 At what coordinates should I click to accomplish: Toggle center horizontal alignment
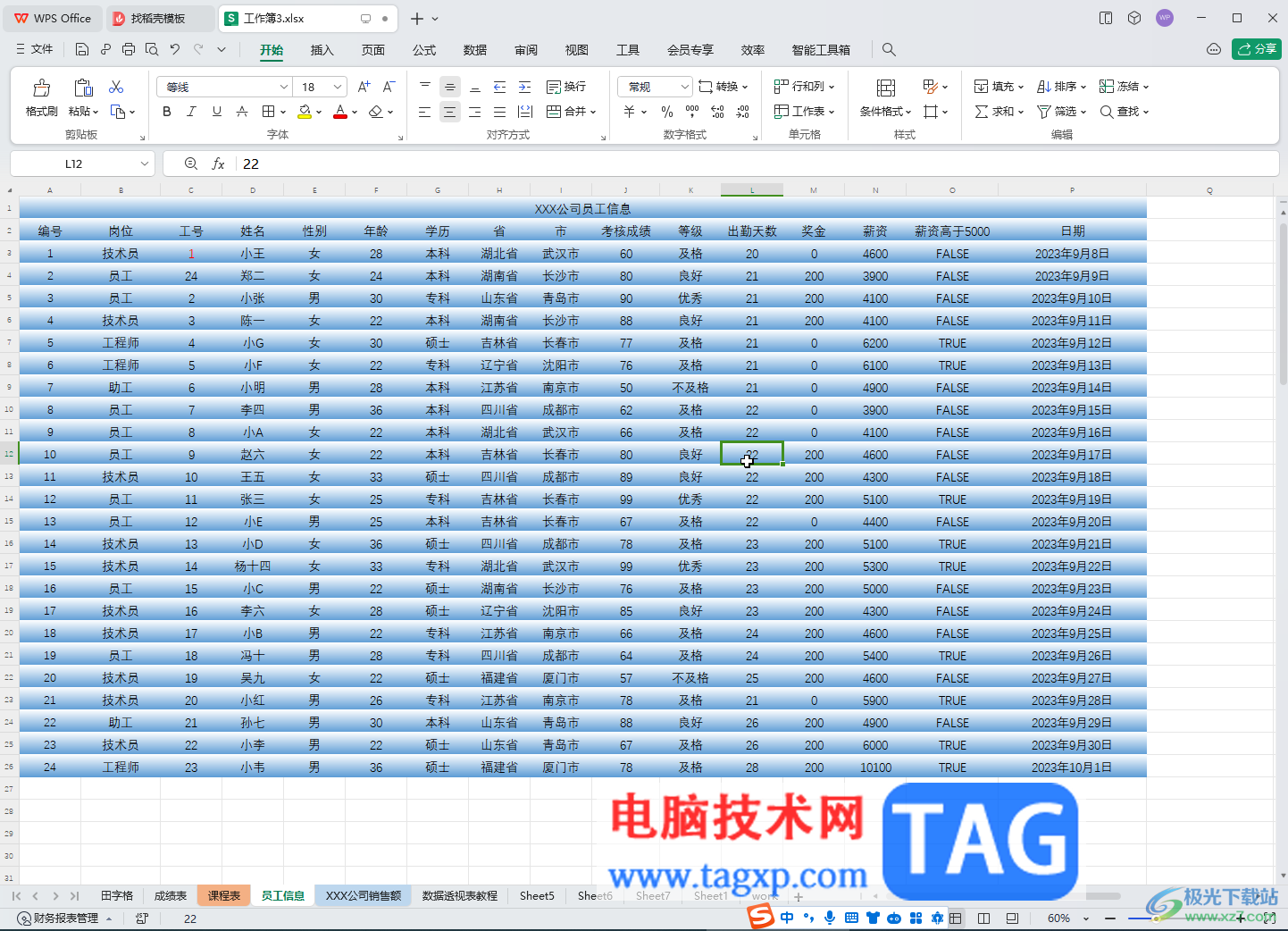tap(450, 112)
